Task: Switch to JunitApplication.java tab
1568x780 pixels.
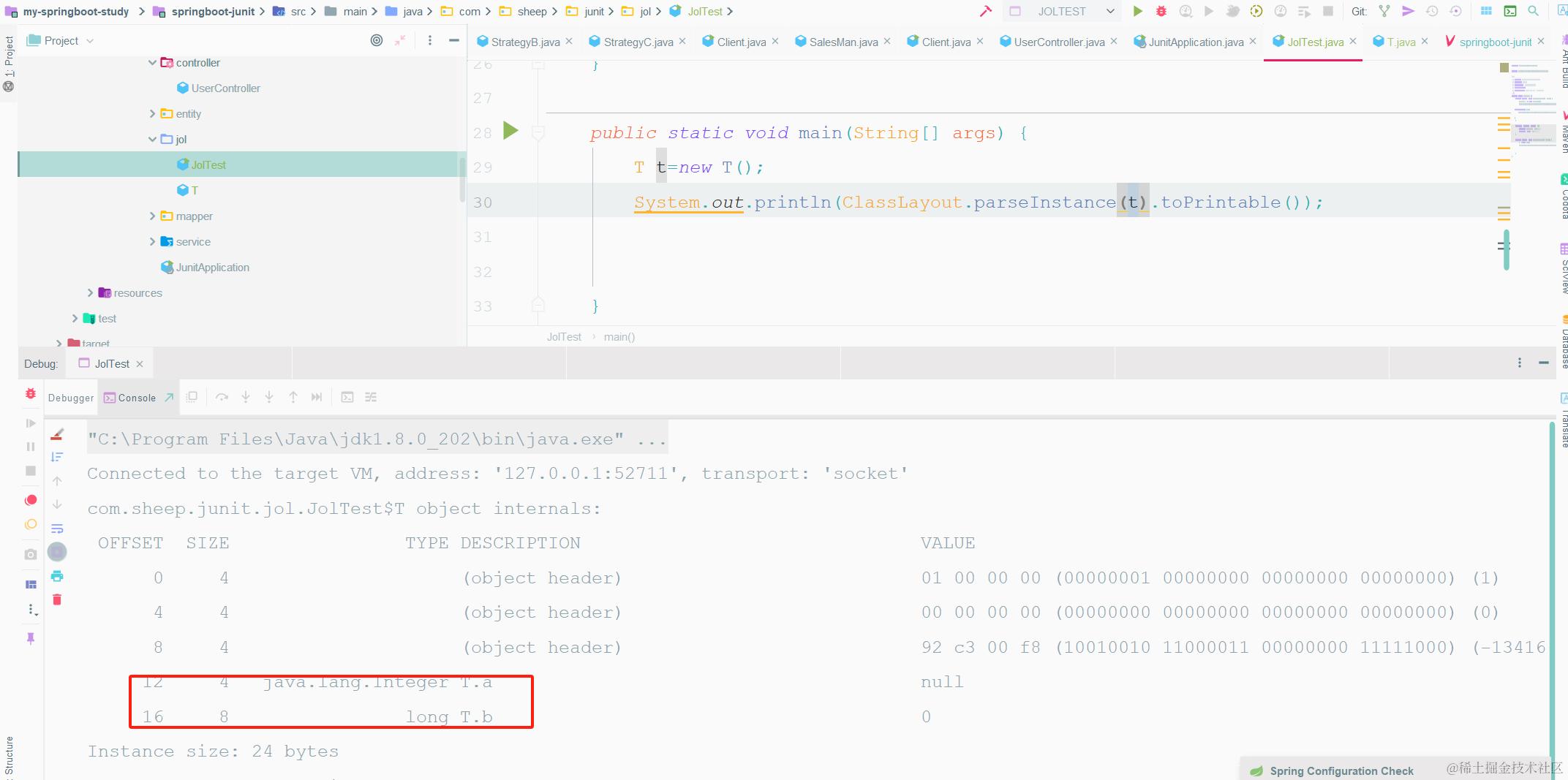Action: (x=1196, y=42)
